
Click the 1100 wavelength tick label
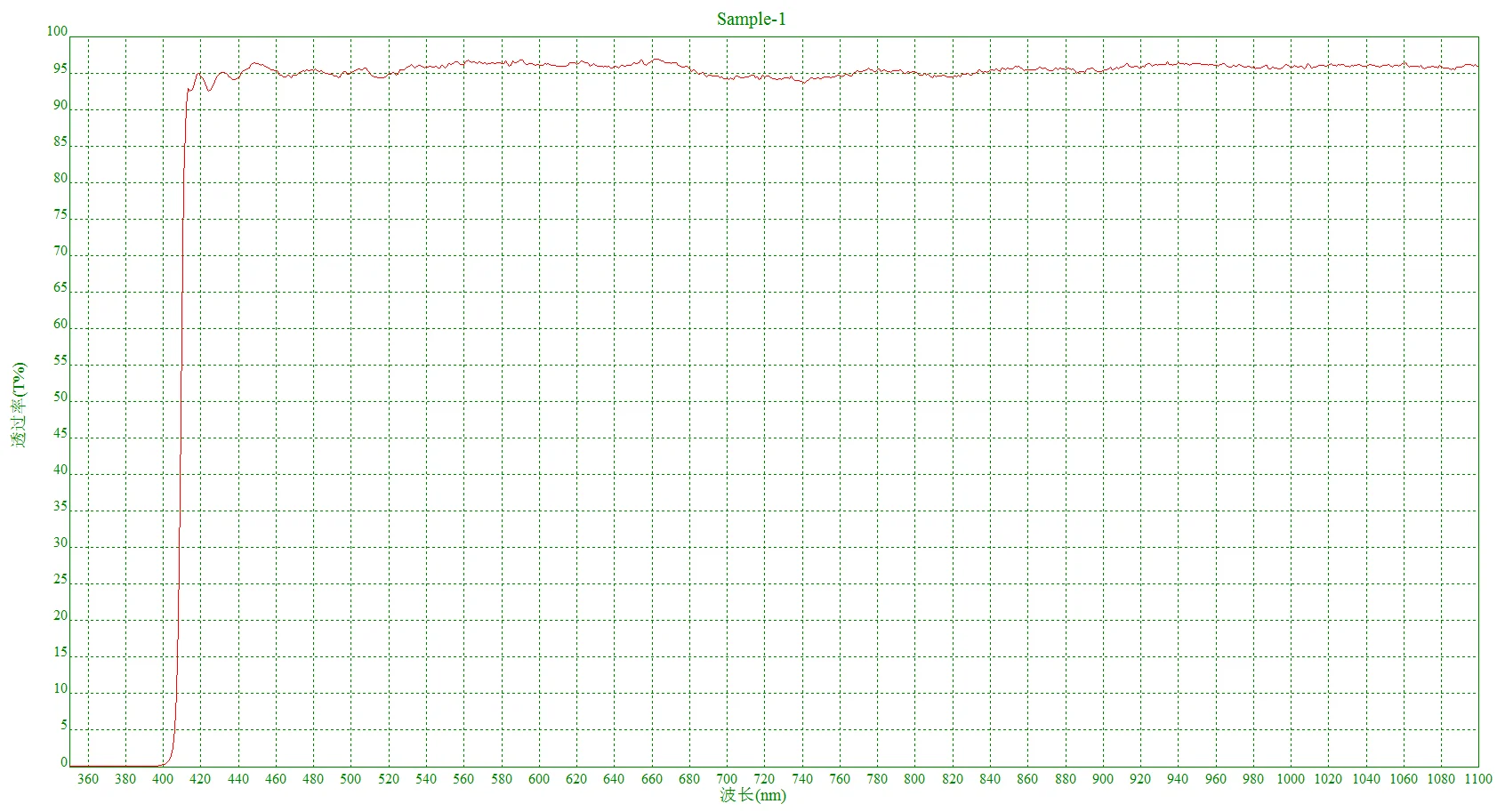(x=1478, y=779)
